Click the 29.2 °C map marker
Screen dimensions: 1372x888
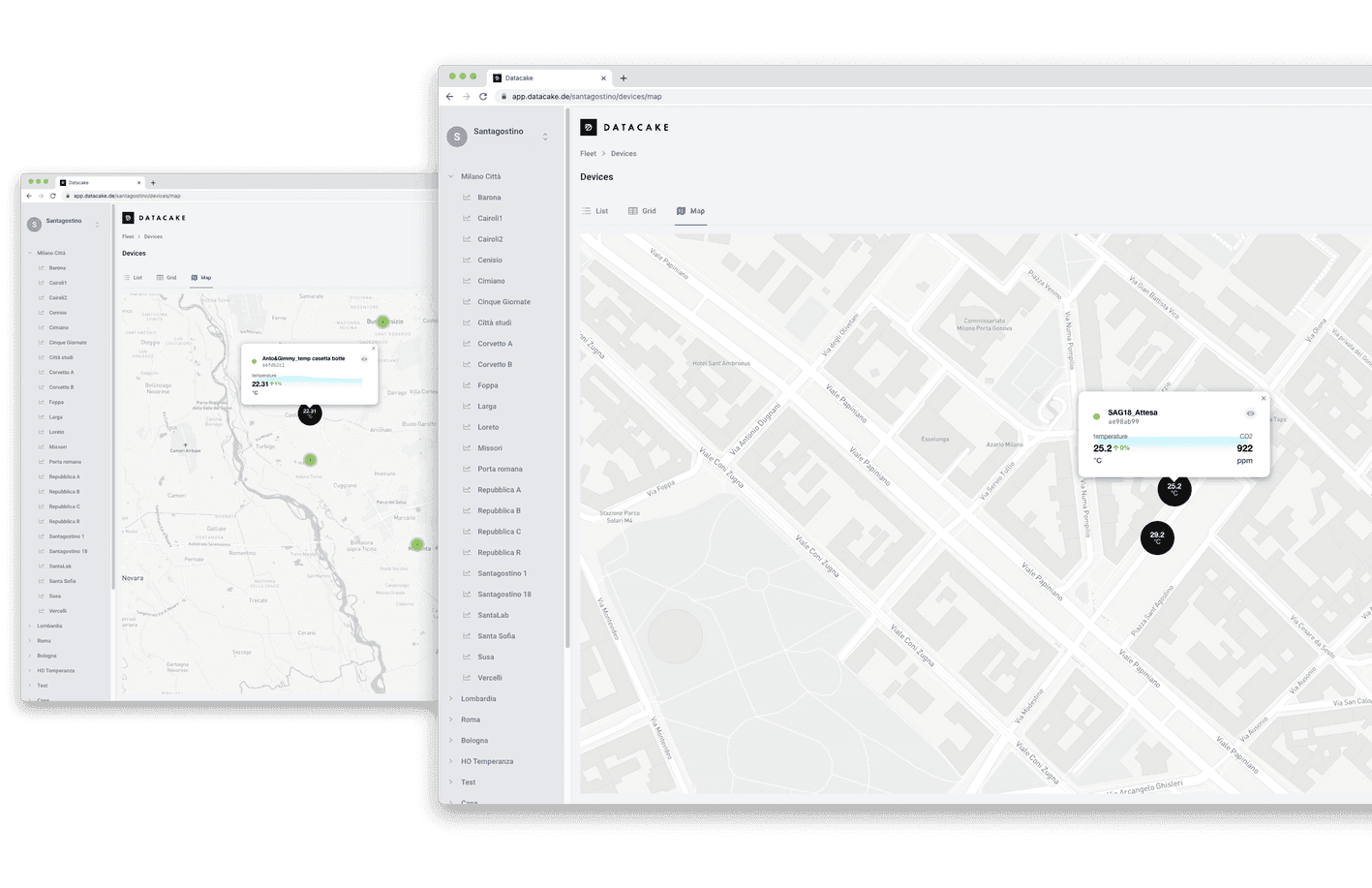point(1157,537)
